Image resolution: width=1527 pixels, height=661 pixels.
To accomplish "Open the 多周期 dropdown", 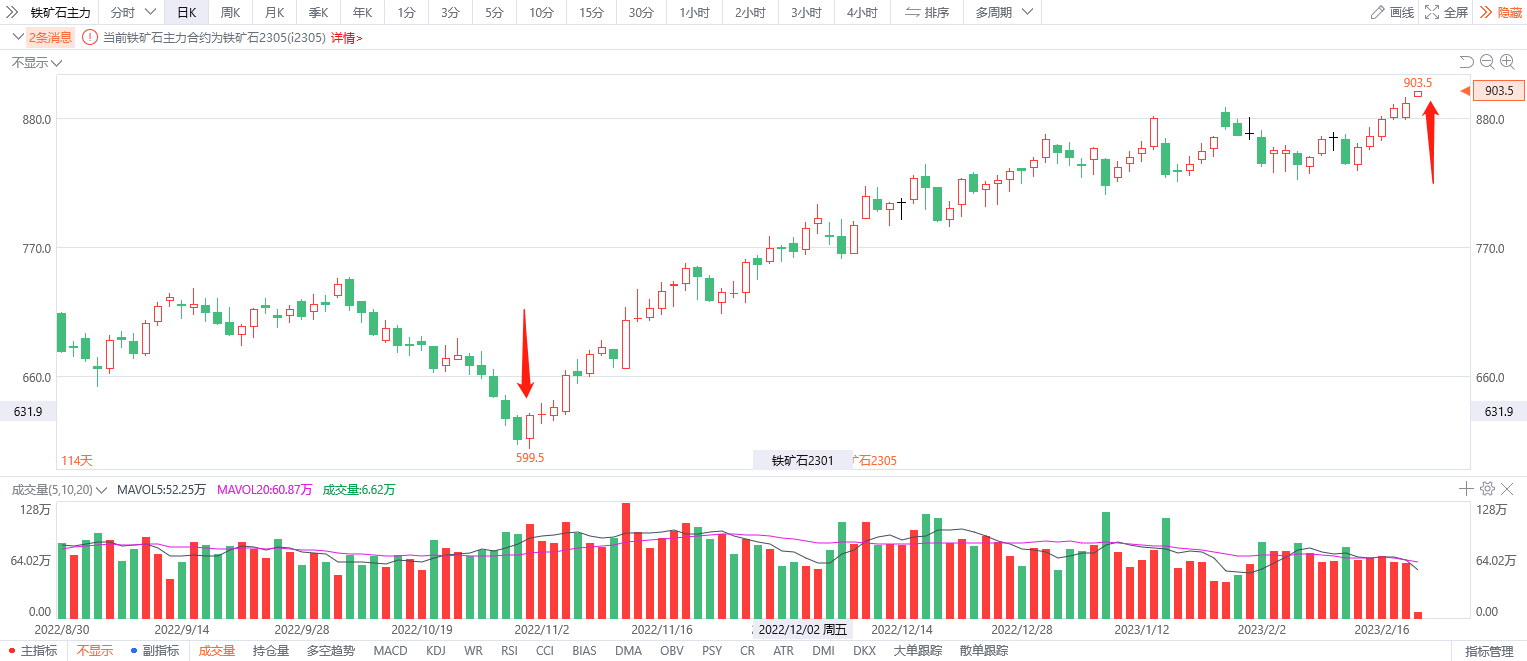I will coord(1001,13).
